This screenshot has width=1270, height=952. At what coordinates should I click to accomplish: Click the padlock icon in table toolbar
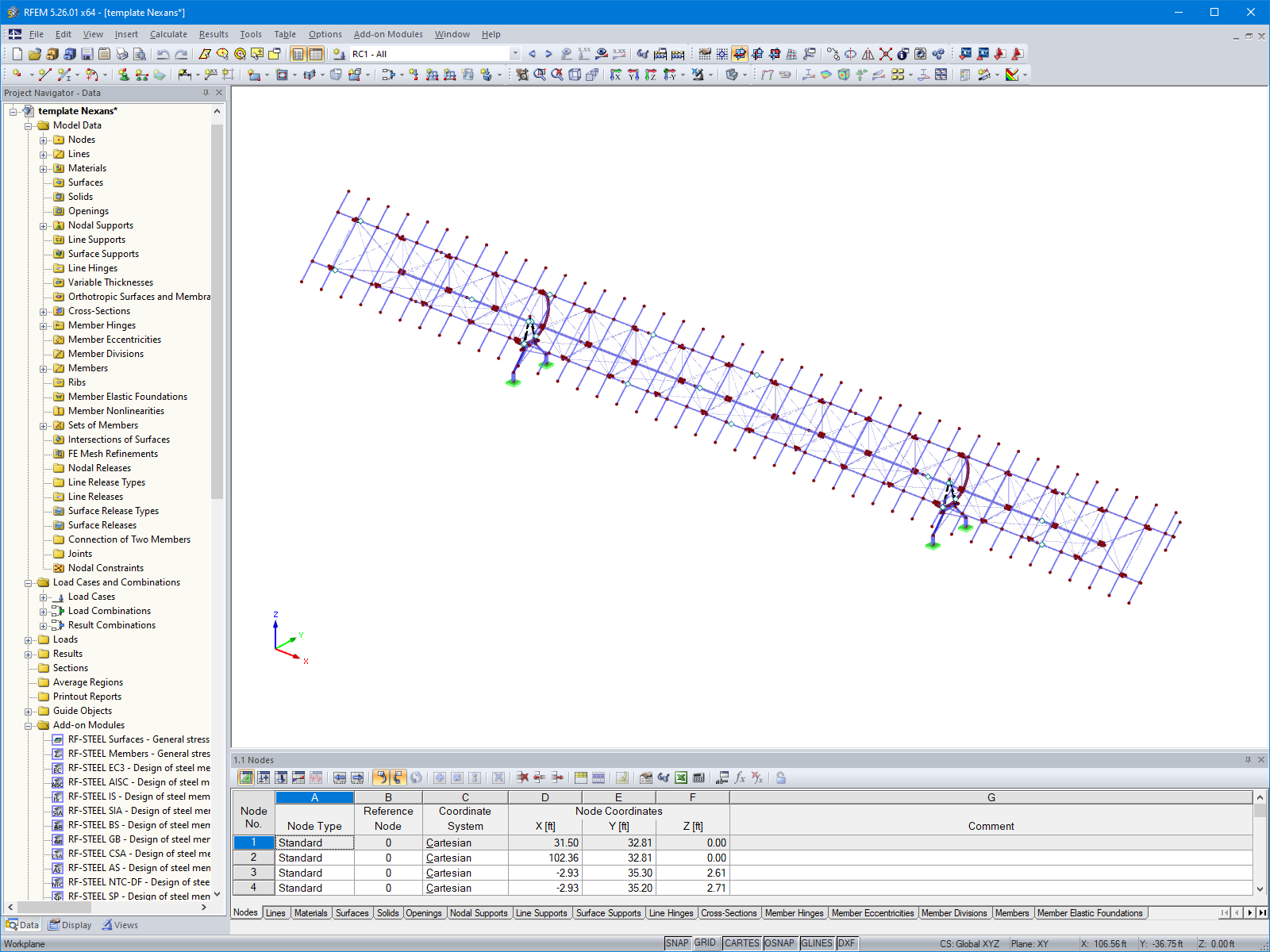(781, 777)
